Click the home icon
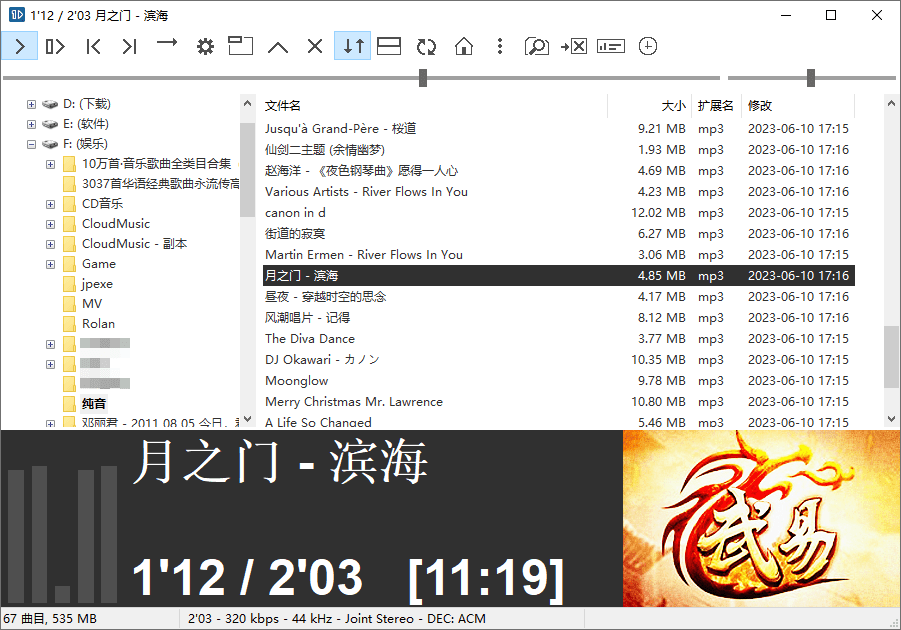901x630 pixels. tap(464, 46)
